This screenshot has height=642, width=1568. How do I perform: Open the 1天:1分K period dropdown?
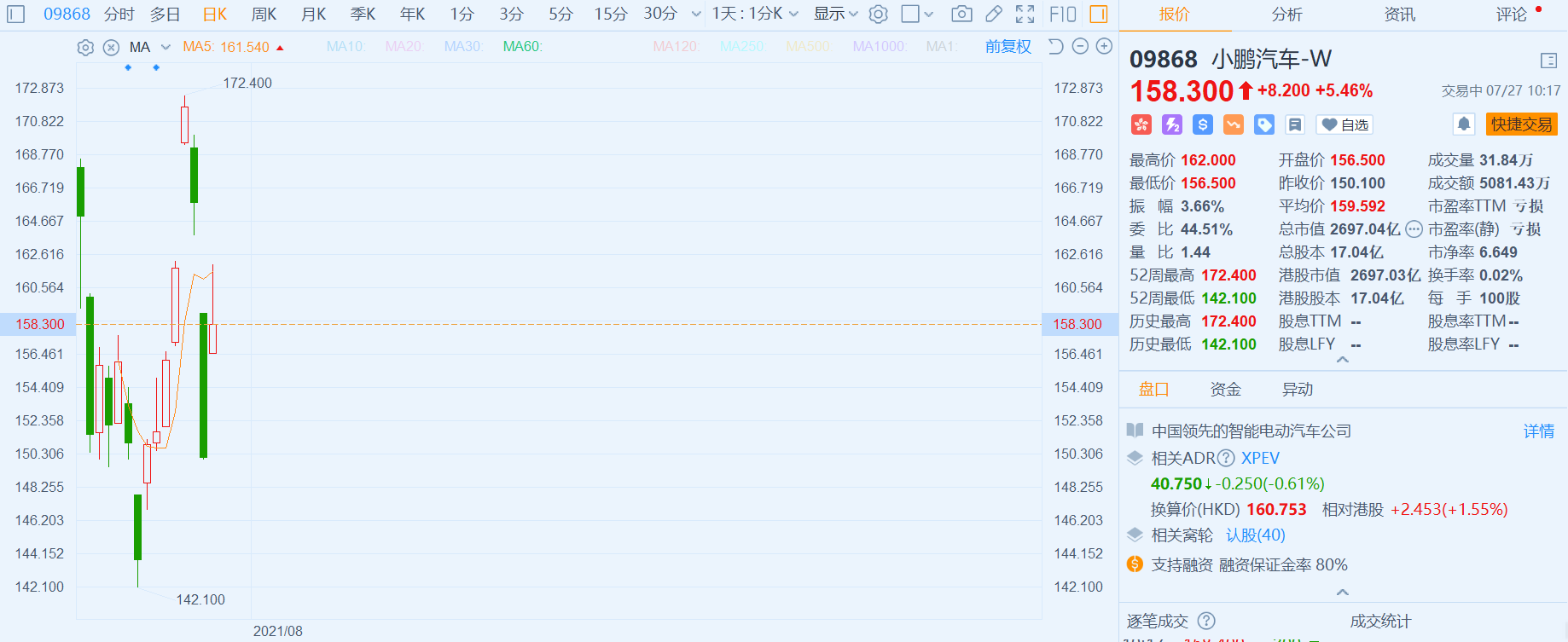755,14
